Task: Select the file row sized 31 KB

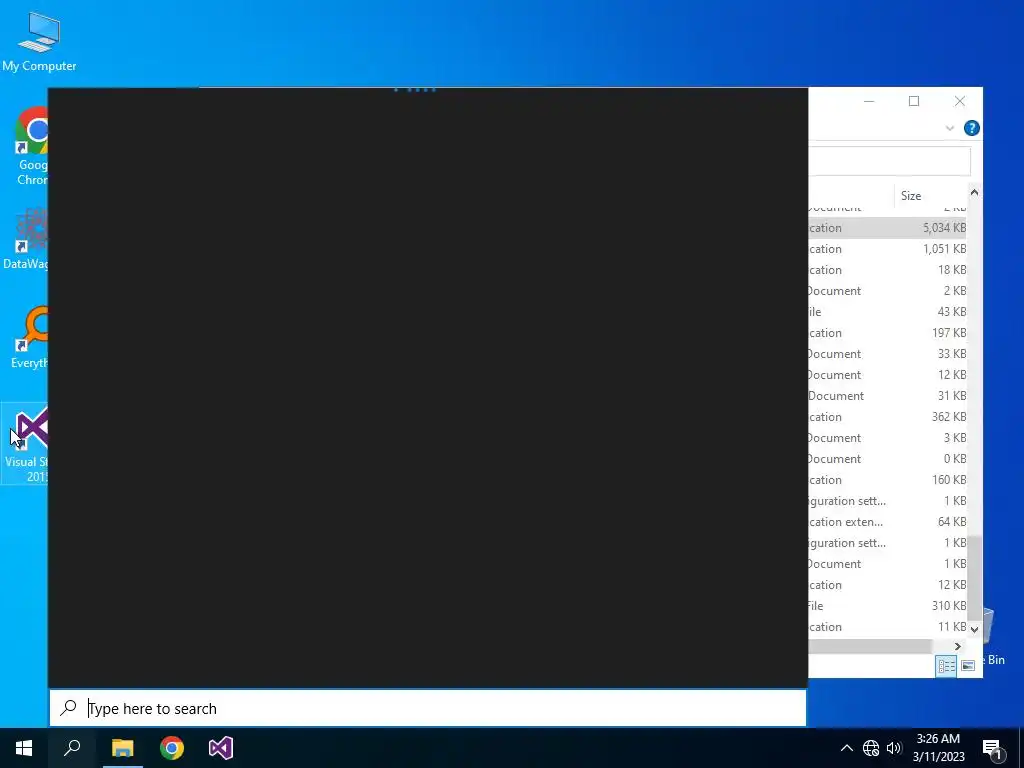Action: pyautogui.click(x=887, y=396)
